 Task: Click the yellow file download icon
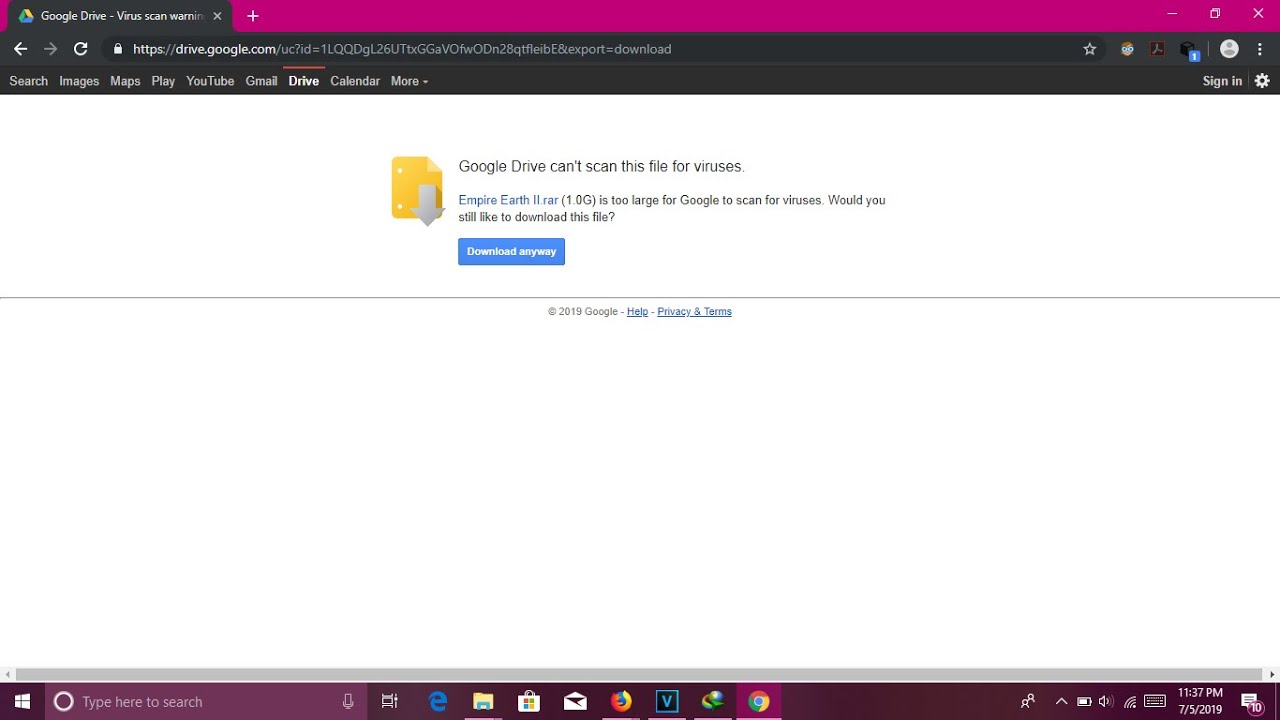(418, 190)
